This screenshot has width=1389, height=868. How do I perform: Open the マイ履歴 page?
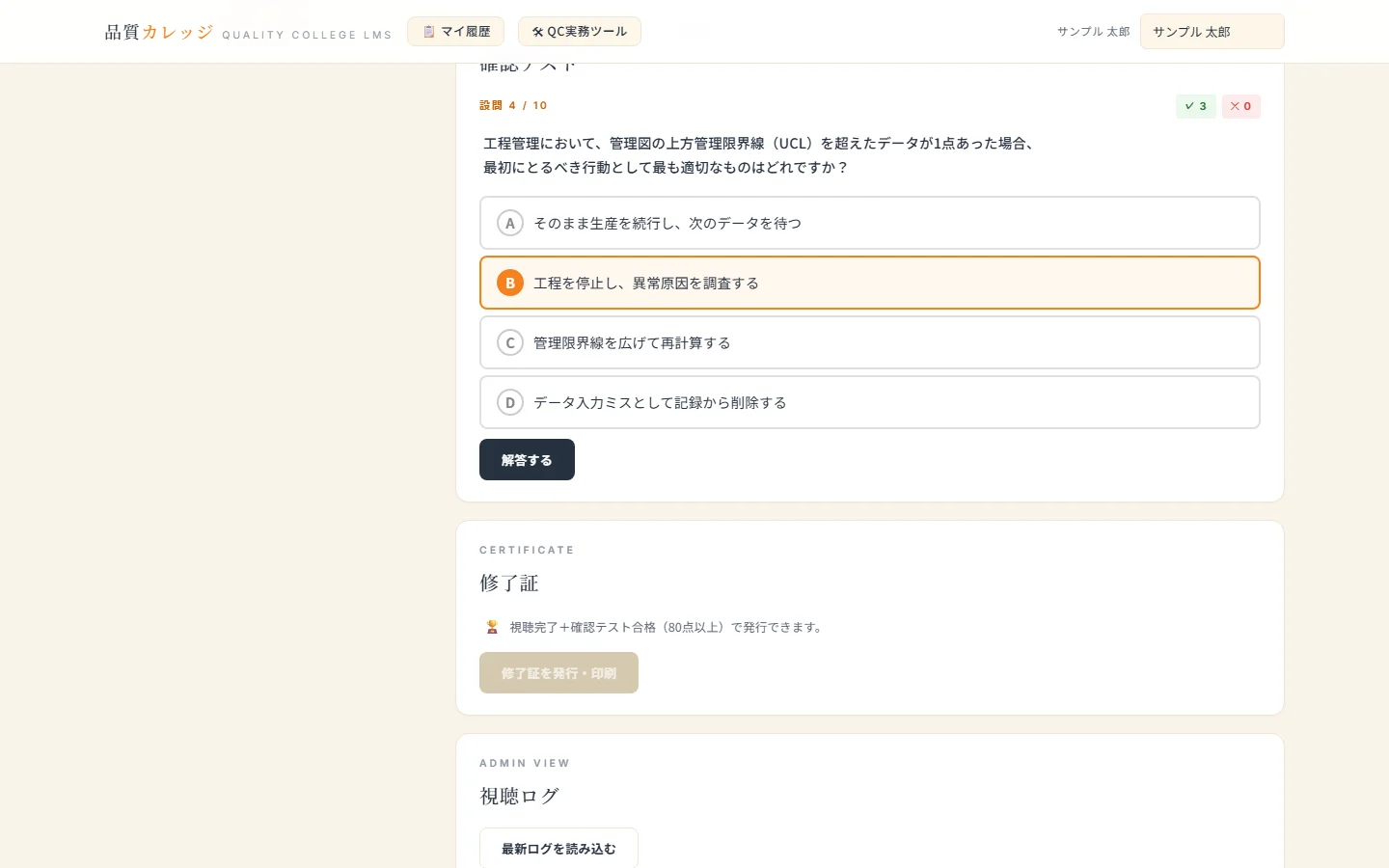coord(455,31)
